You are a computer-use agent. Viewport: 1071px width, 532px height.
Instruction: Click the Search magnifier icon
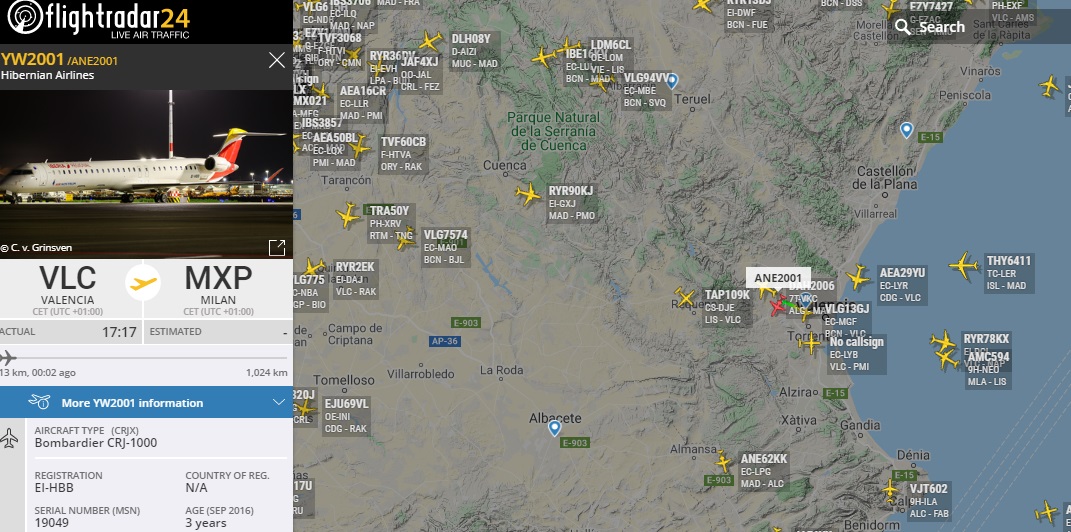click(x=903, y=27)
